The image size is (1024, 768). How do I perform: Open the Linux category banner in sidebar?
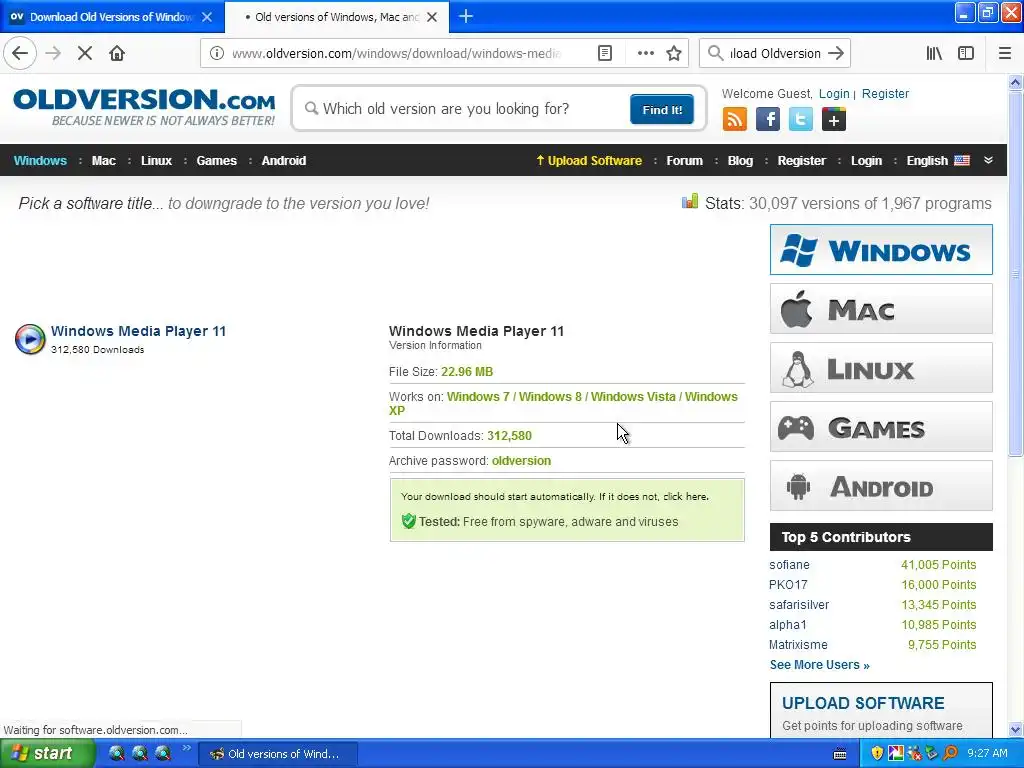click(x=881, y=368)
